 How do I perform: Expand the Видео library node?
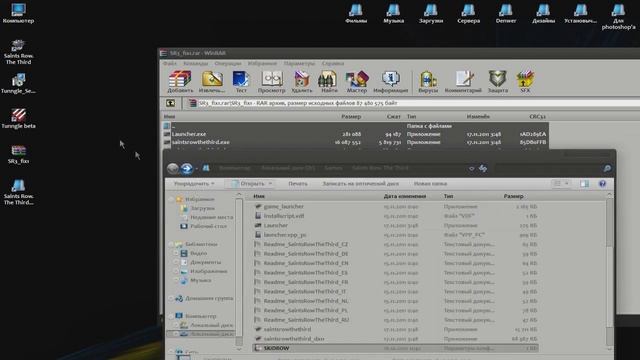pos(176,253)
